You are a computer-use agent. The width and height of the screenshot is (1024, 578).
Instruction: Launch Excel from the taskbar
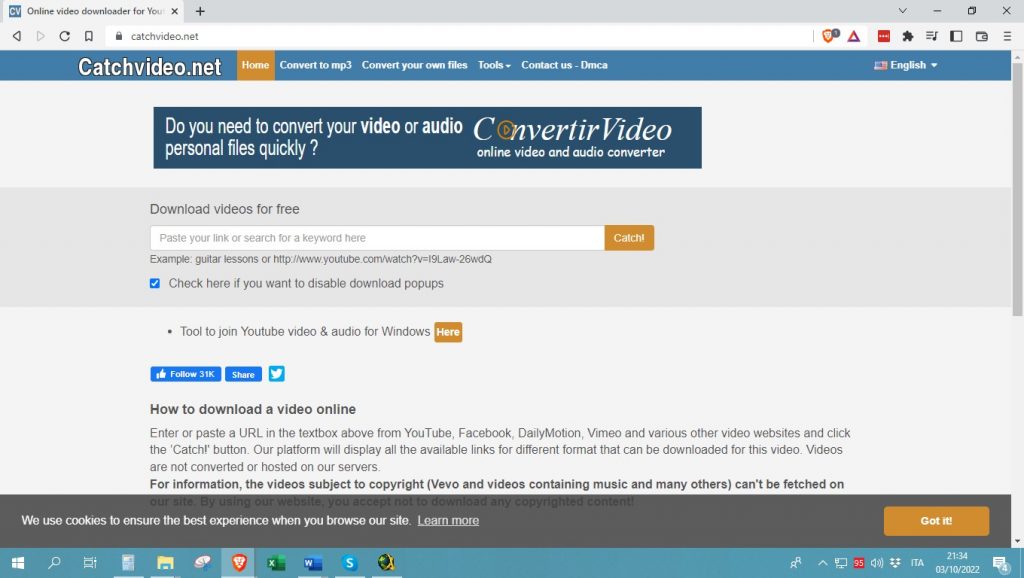click(x=273, y=562)
